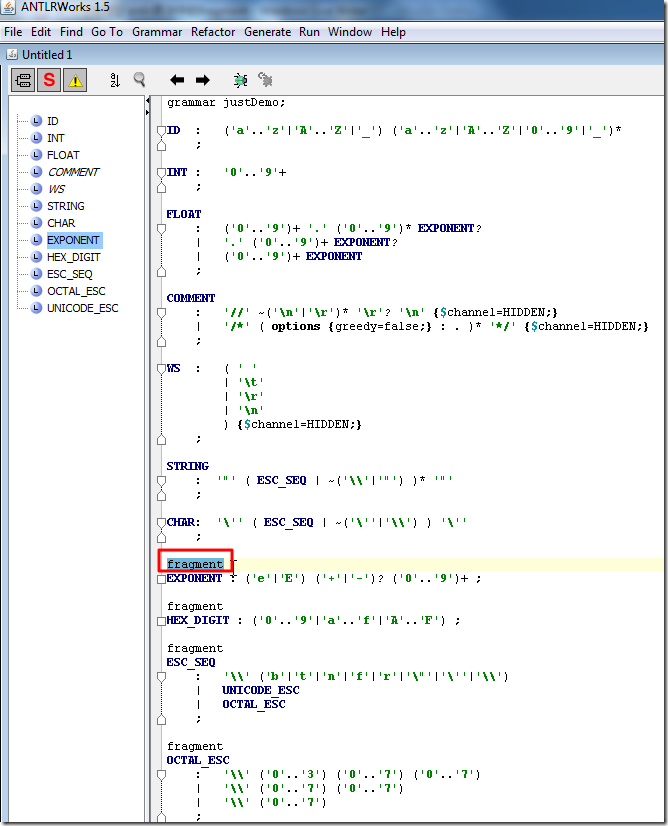Click the ANTLRWorks title bar icon

(9, 7)
